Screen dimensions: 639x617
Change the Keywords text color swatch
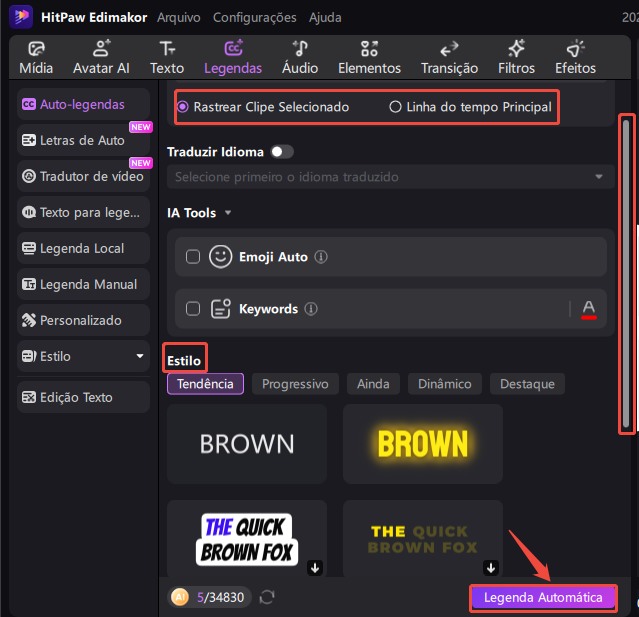point(589,309)
